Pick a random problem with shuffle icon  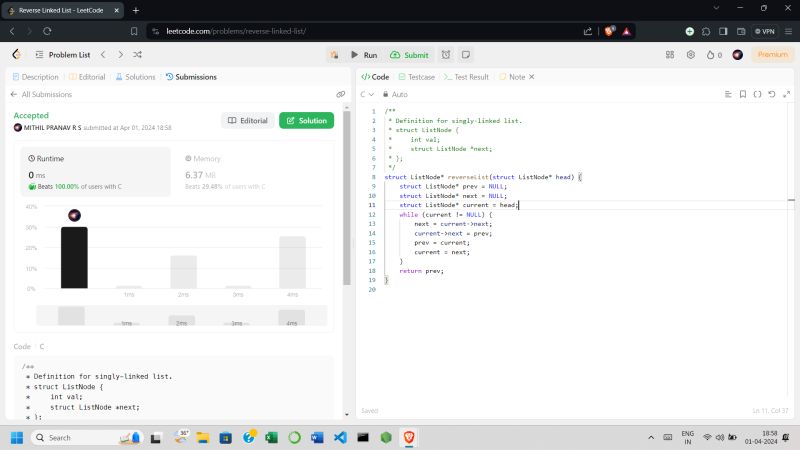[x=137, y=55]
